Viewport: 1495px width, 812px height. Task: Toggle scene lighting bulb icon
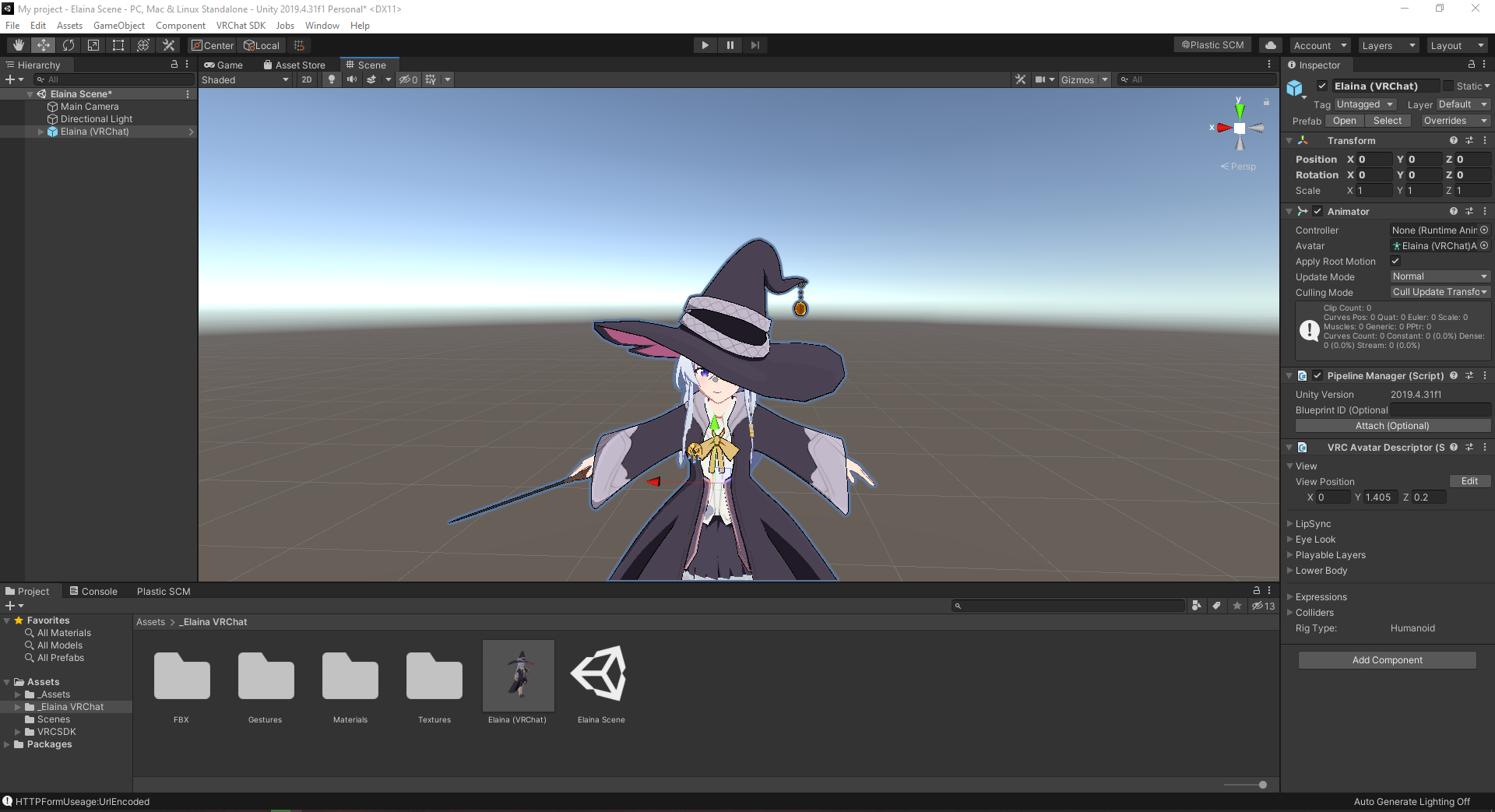[x=332, y=79]
